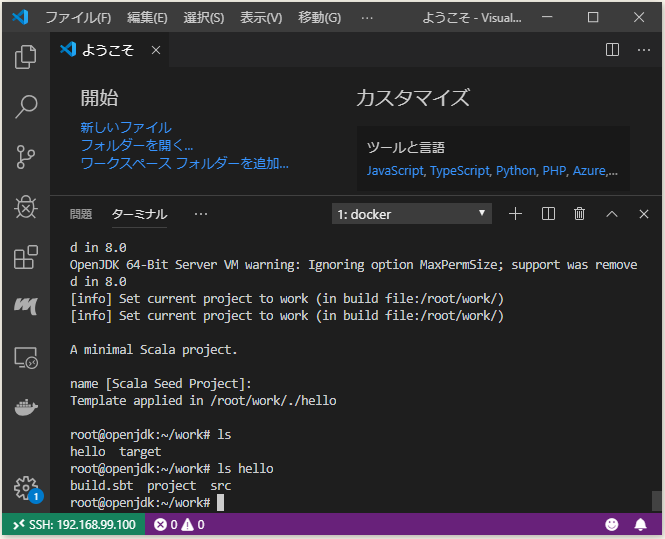Open the Run and Debug view
The height and width of the screenshot is (539, 665).
[x=26, y=207]
